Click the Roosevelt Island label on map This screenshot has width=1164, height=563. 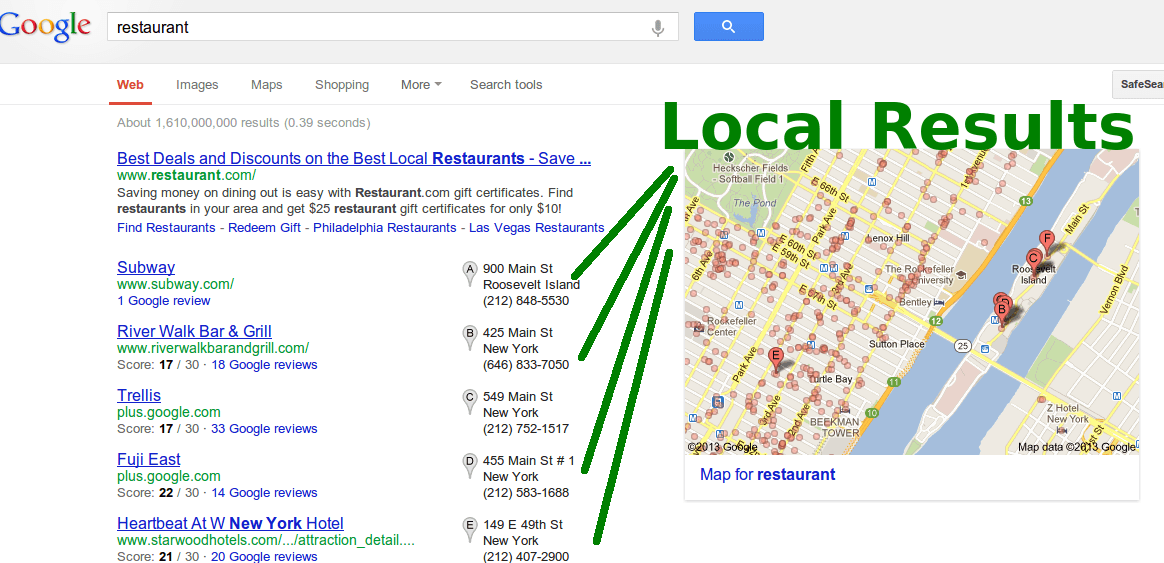1034,274
